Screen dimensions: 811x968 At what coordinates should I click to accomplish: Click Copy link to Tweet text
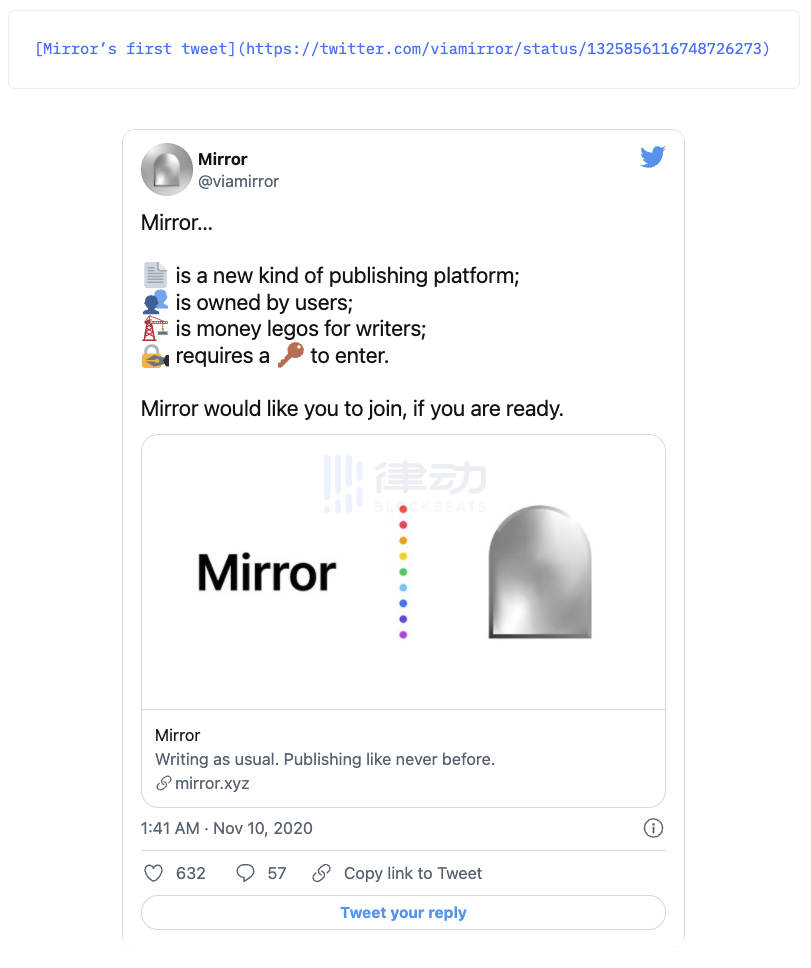(x=413, y=873)
